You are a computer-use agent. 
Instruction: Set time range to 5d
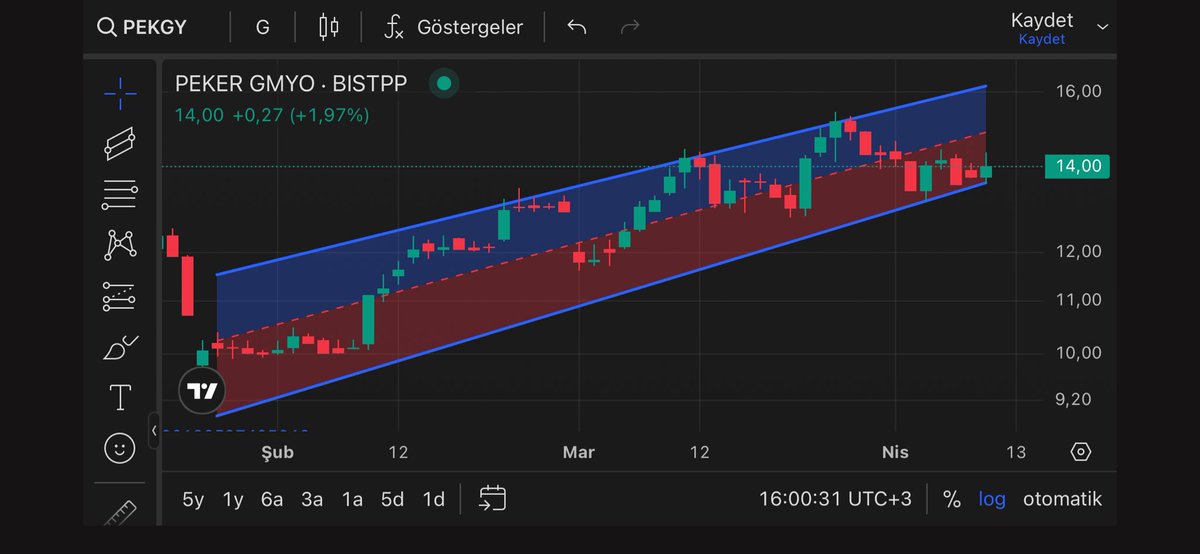point(392,499)
